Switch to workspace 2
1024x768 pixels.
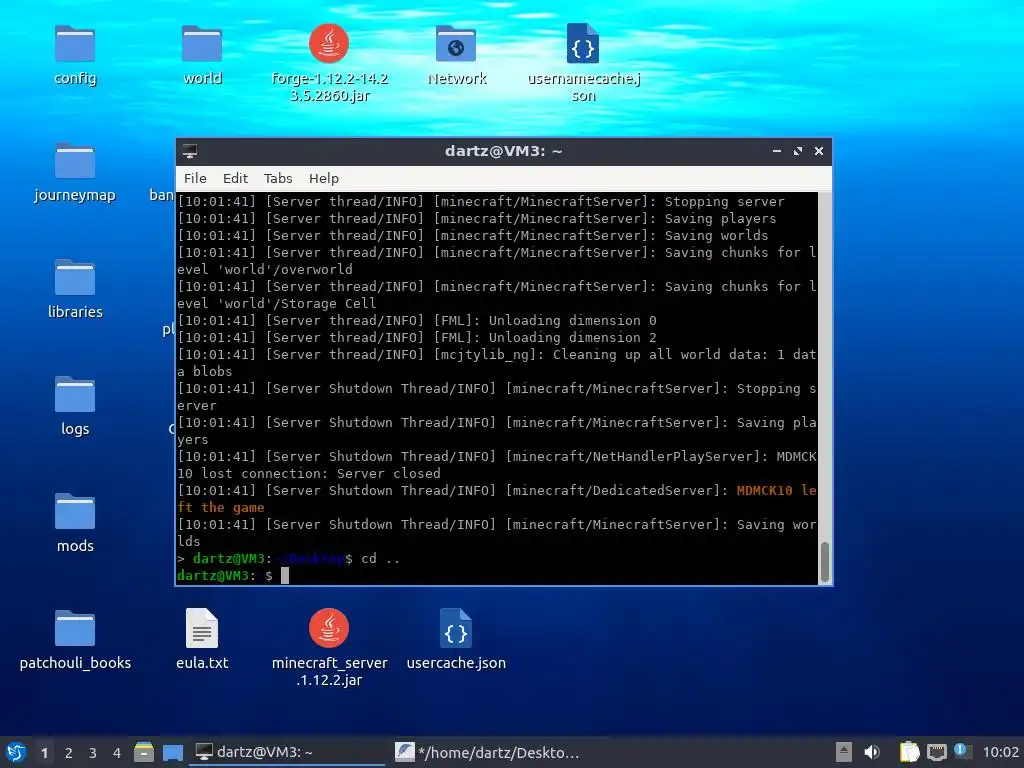(x=69, y=753)
